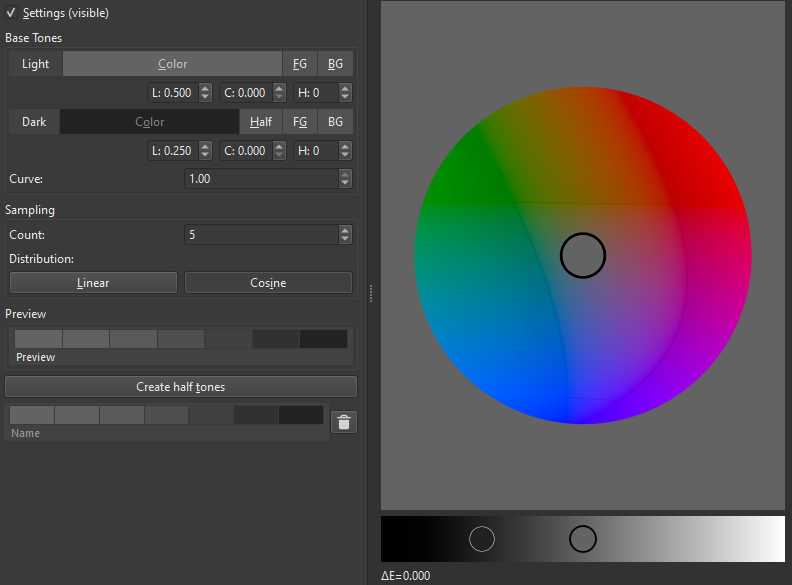Set Light tone from BG color
Viewport: 792px width, 585px height.
click(335, 64)
